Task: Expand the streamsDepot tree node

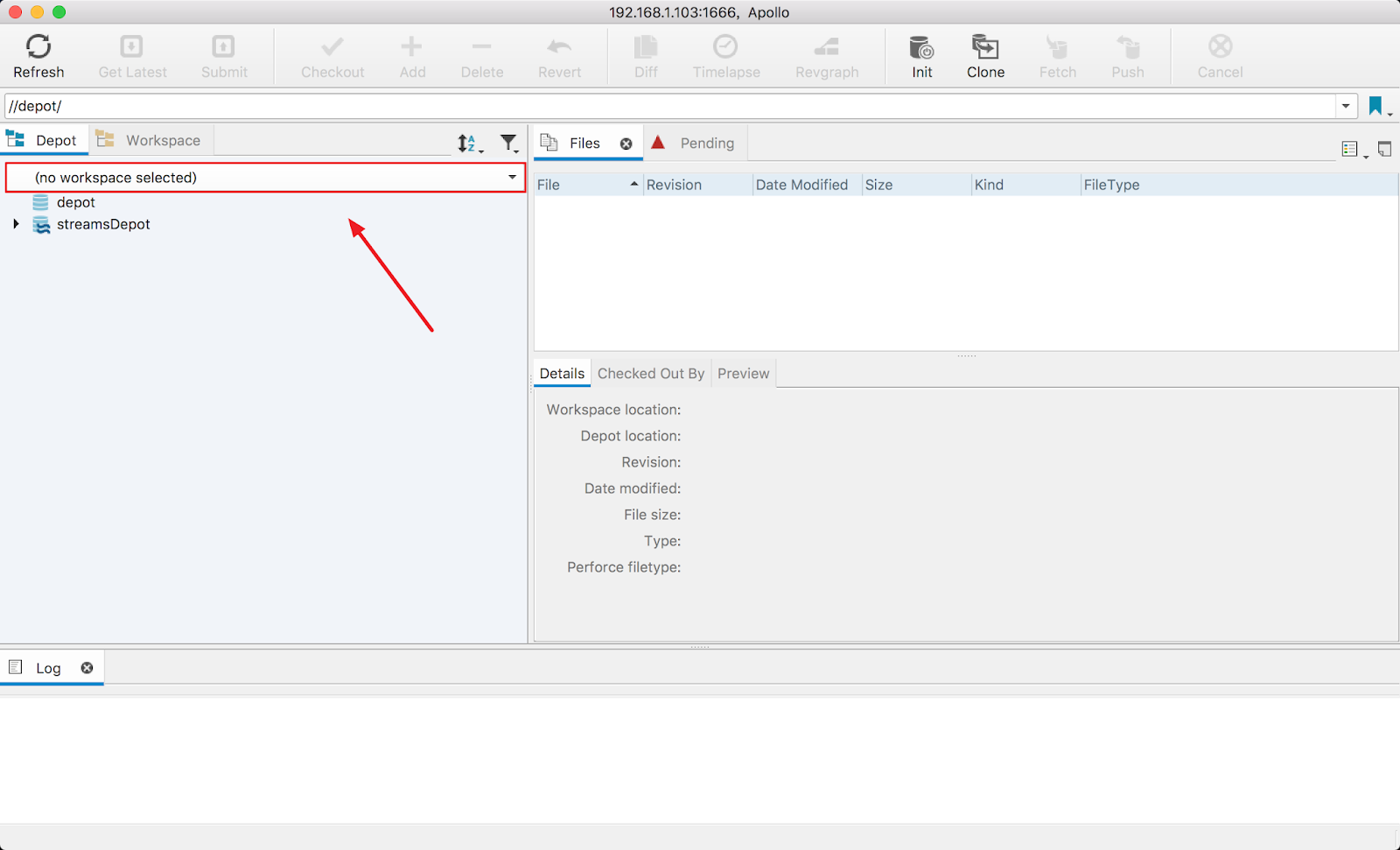Action: click(x=16, y=224)
